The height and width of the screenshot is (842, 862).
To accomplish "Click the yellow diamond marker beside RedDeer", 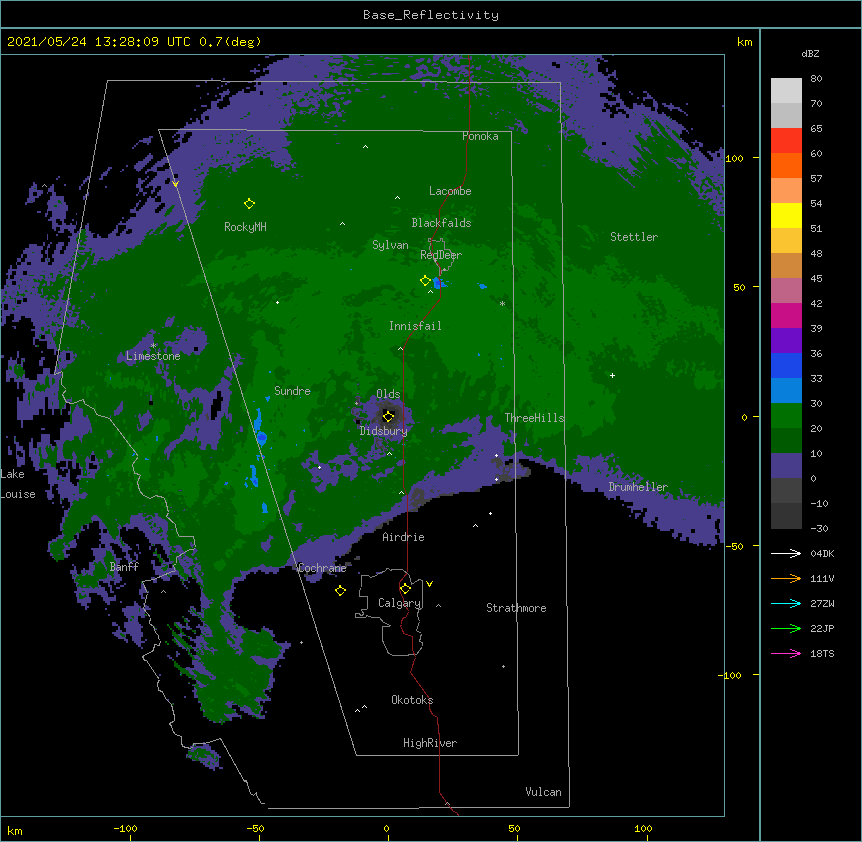I will point(425,281).
